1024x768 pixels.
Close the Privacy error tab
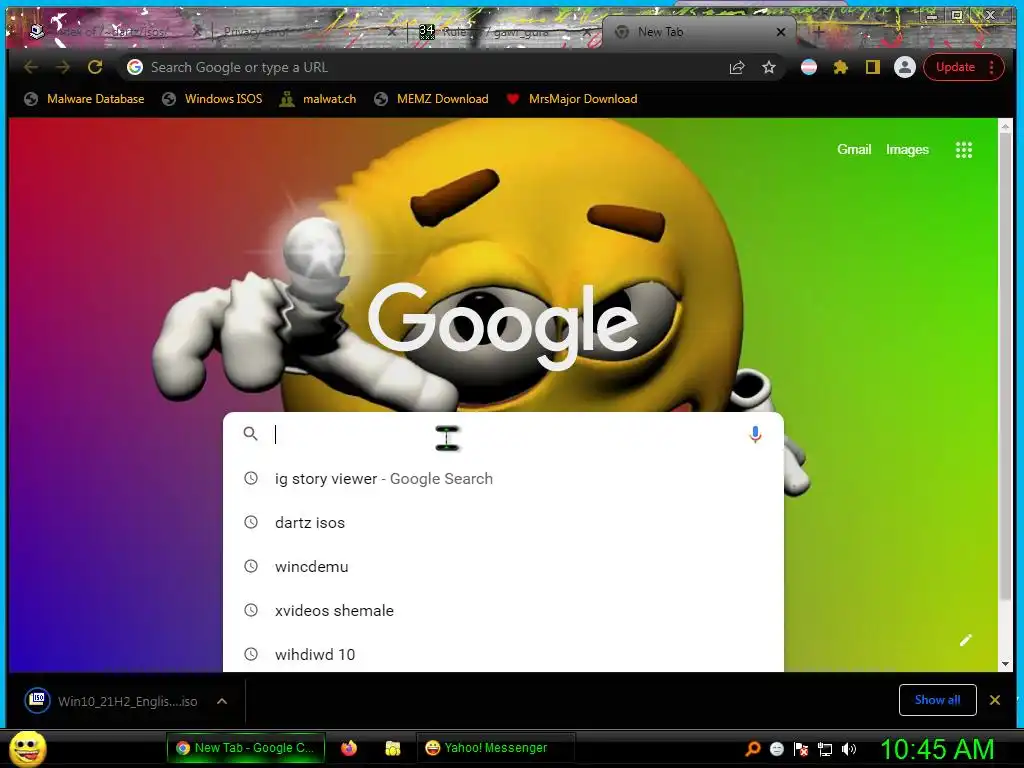[x=391, y=31]
